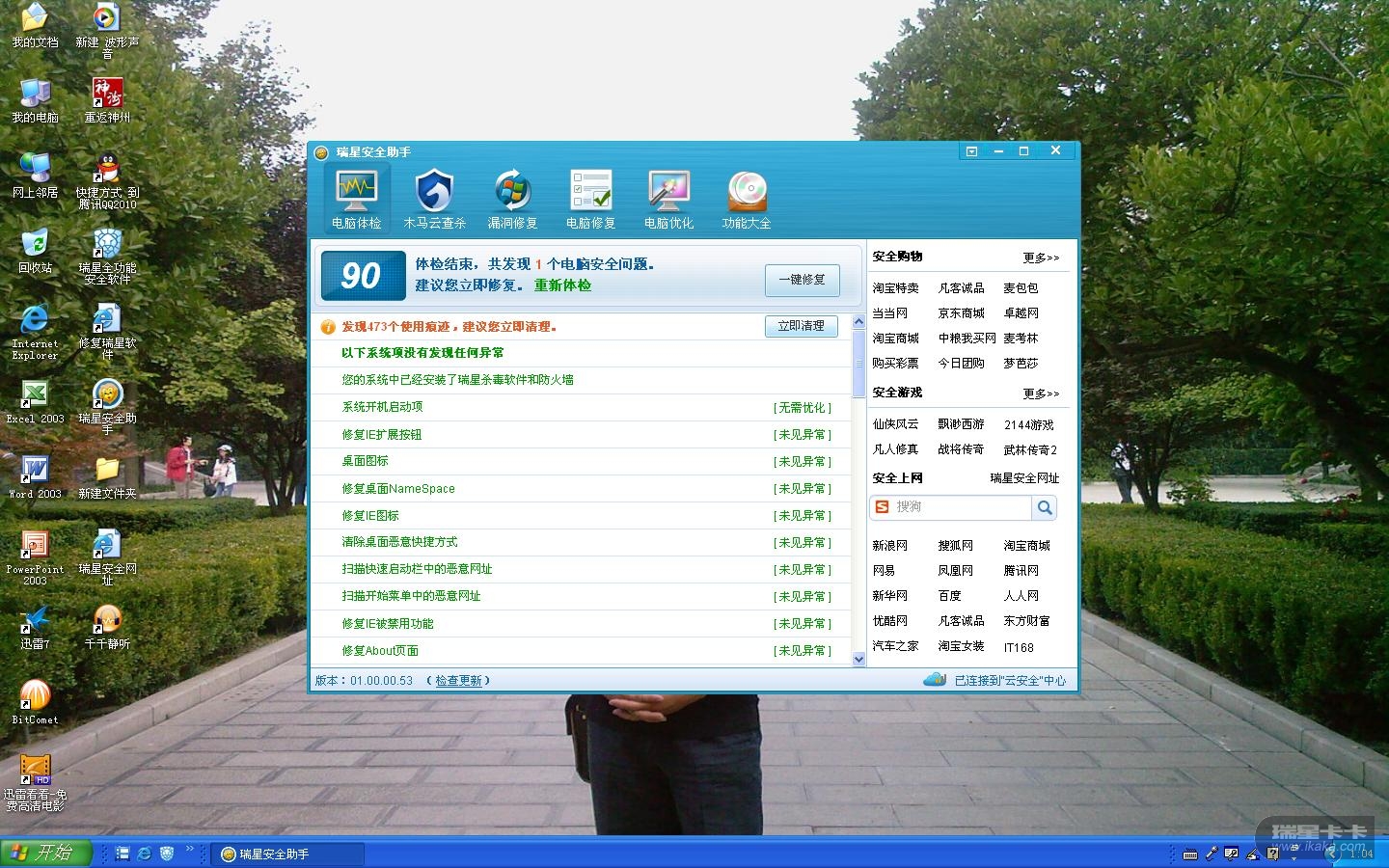Open the 百度 link
The height and width of the screenshot is (868, 1389).
[x=949, y=596]
